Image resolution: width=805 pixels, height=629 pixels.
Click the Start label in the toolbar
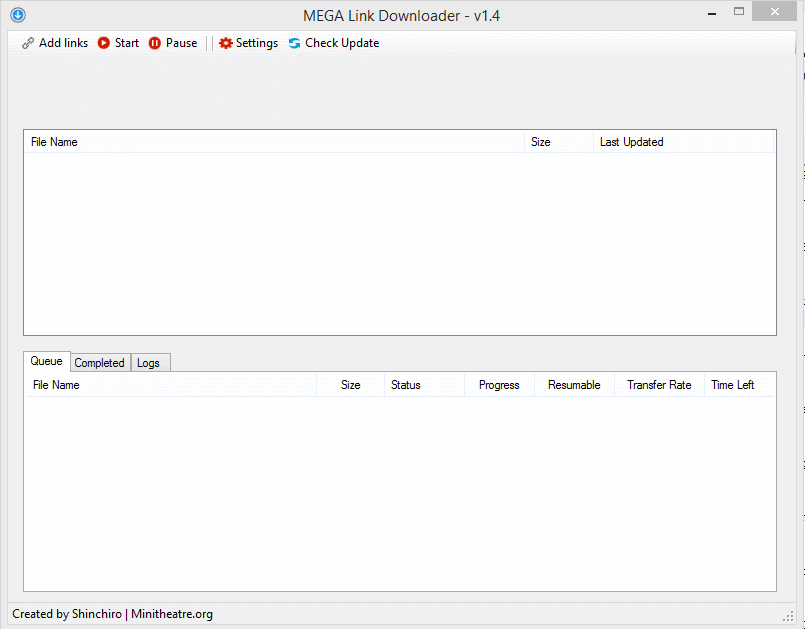click(x=127, y=43)
